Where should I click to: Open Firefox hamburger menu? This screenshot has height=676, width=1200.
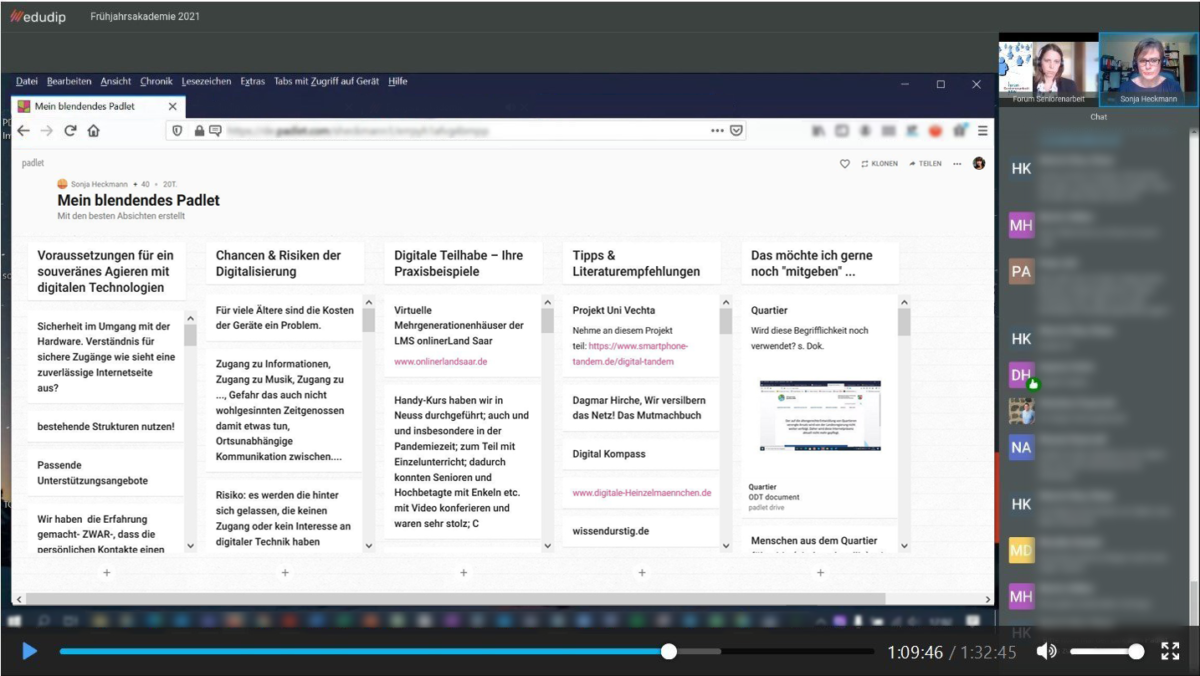(983, 131)
